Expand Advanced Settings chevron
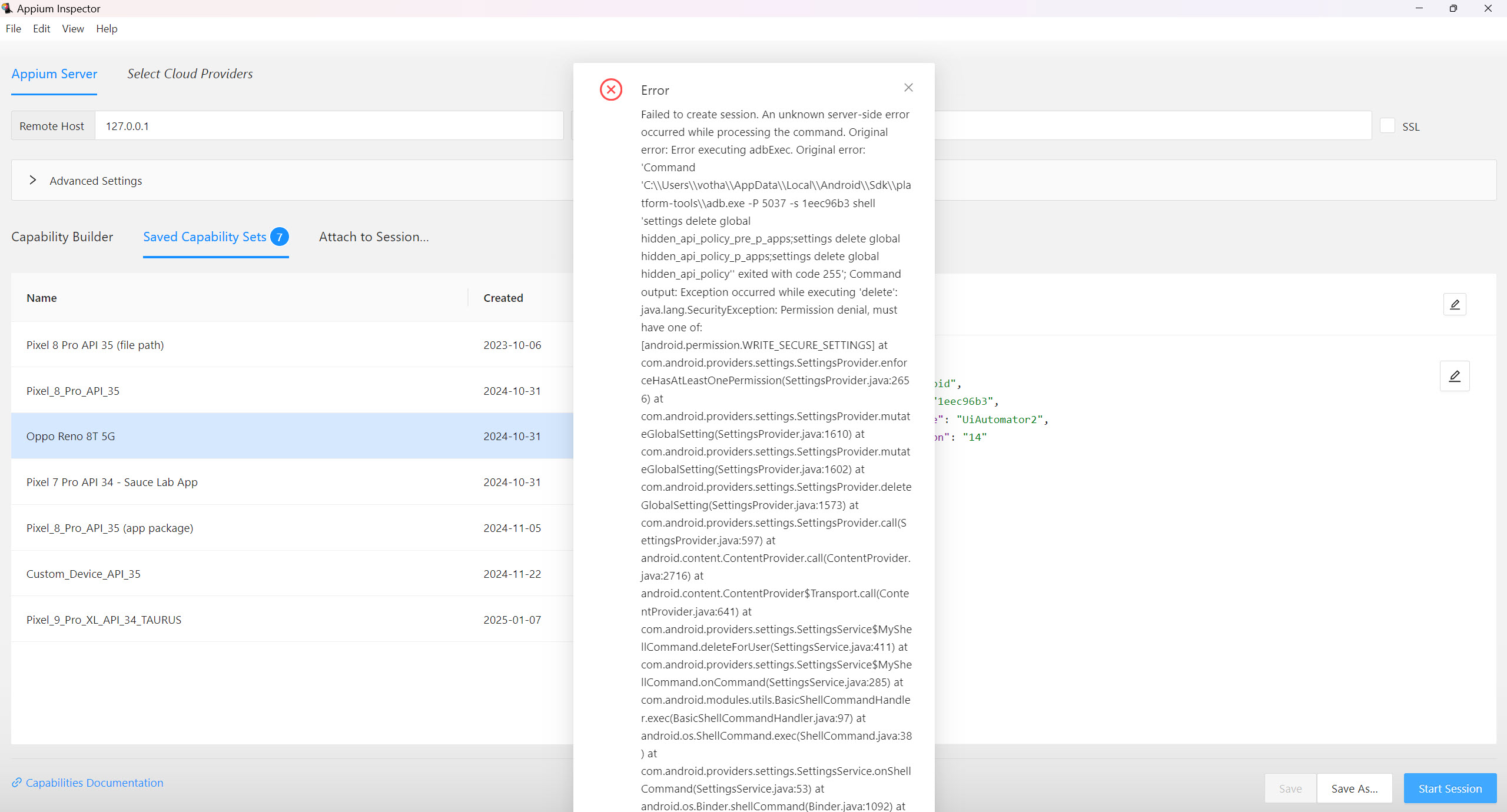This screenshot has height=812, width=1507. click(x=33, y=180)
